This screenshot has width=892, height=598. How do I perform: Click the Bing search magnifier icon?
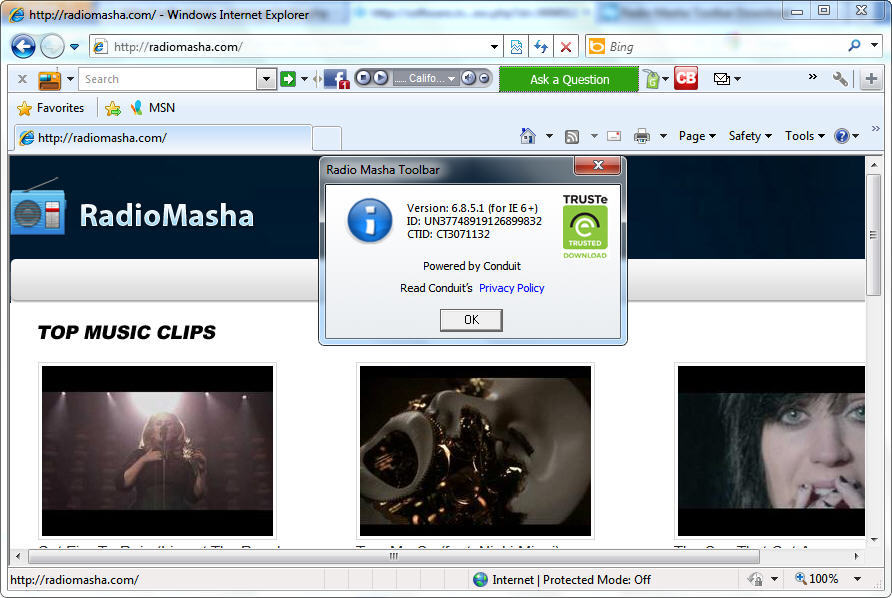coord(854,46)
